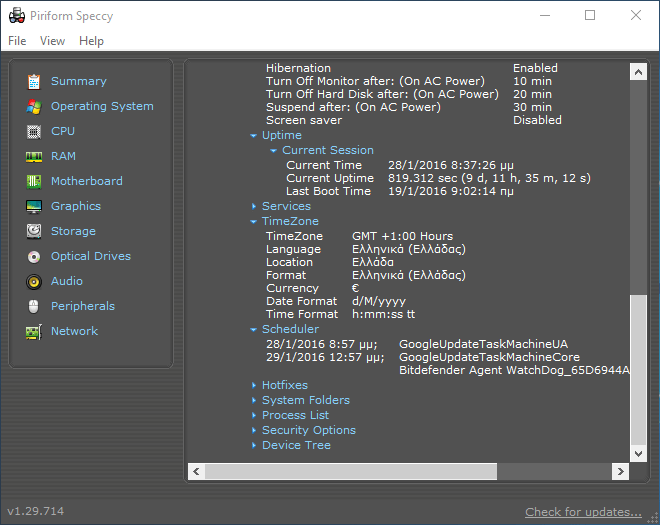The image size is (660, 525).
Task: Open the Audio section
Action: pos(67,281)
